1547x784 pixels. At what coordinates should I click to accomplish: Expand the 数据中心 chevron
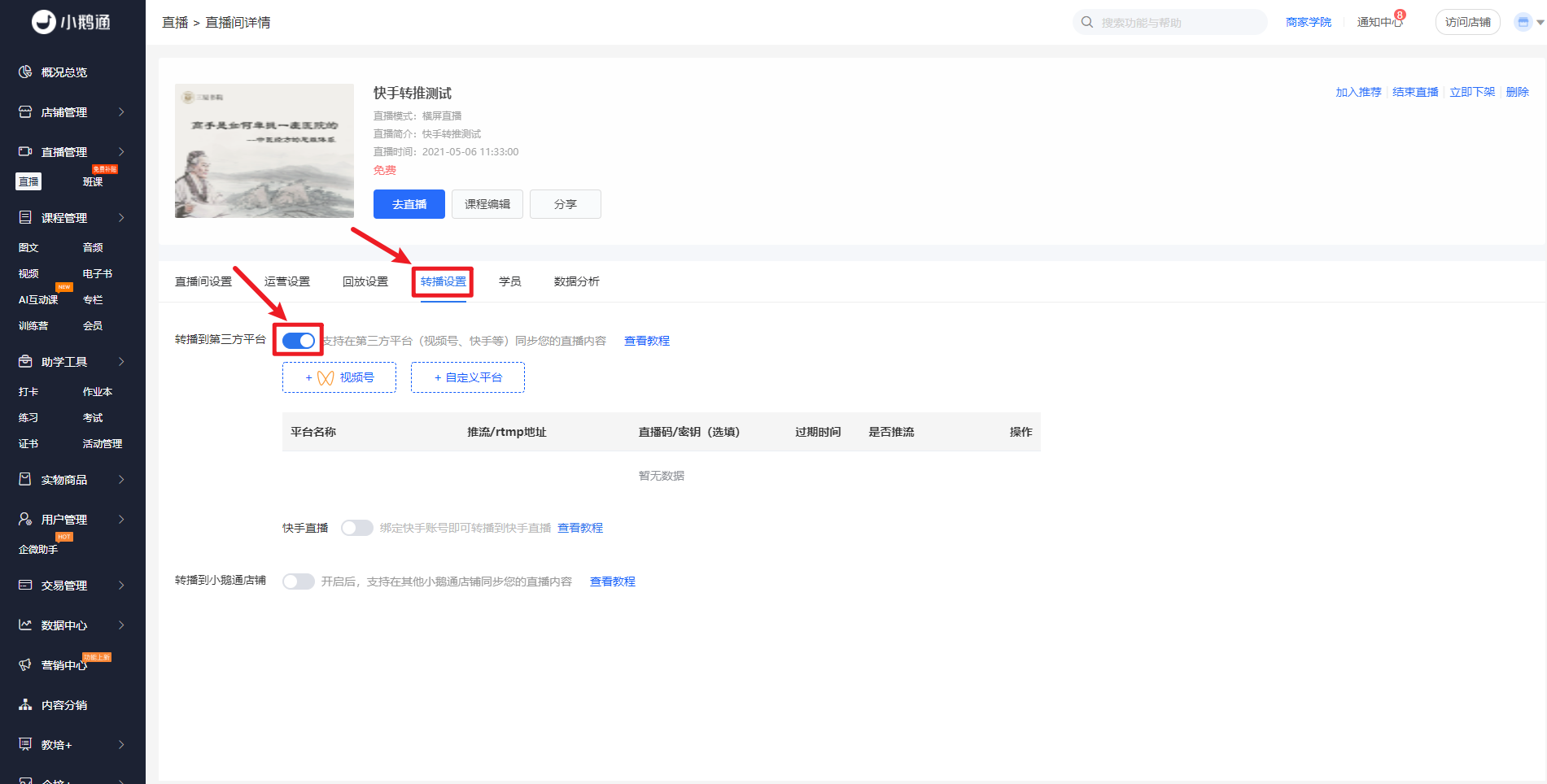pos(121,625)
